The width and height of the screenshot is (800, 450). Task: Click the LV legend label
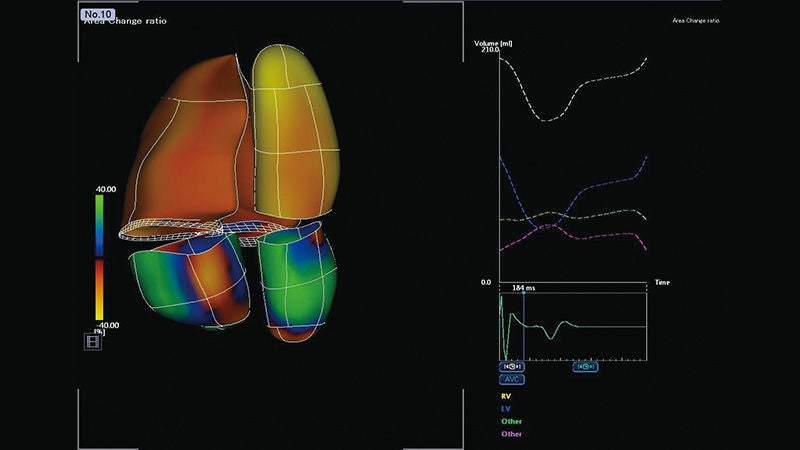[505, 409]
